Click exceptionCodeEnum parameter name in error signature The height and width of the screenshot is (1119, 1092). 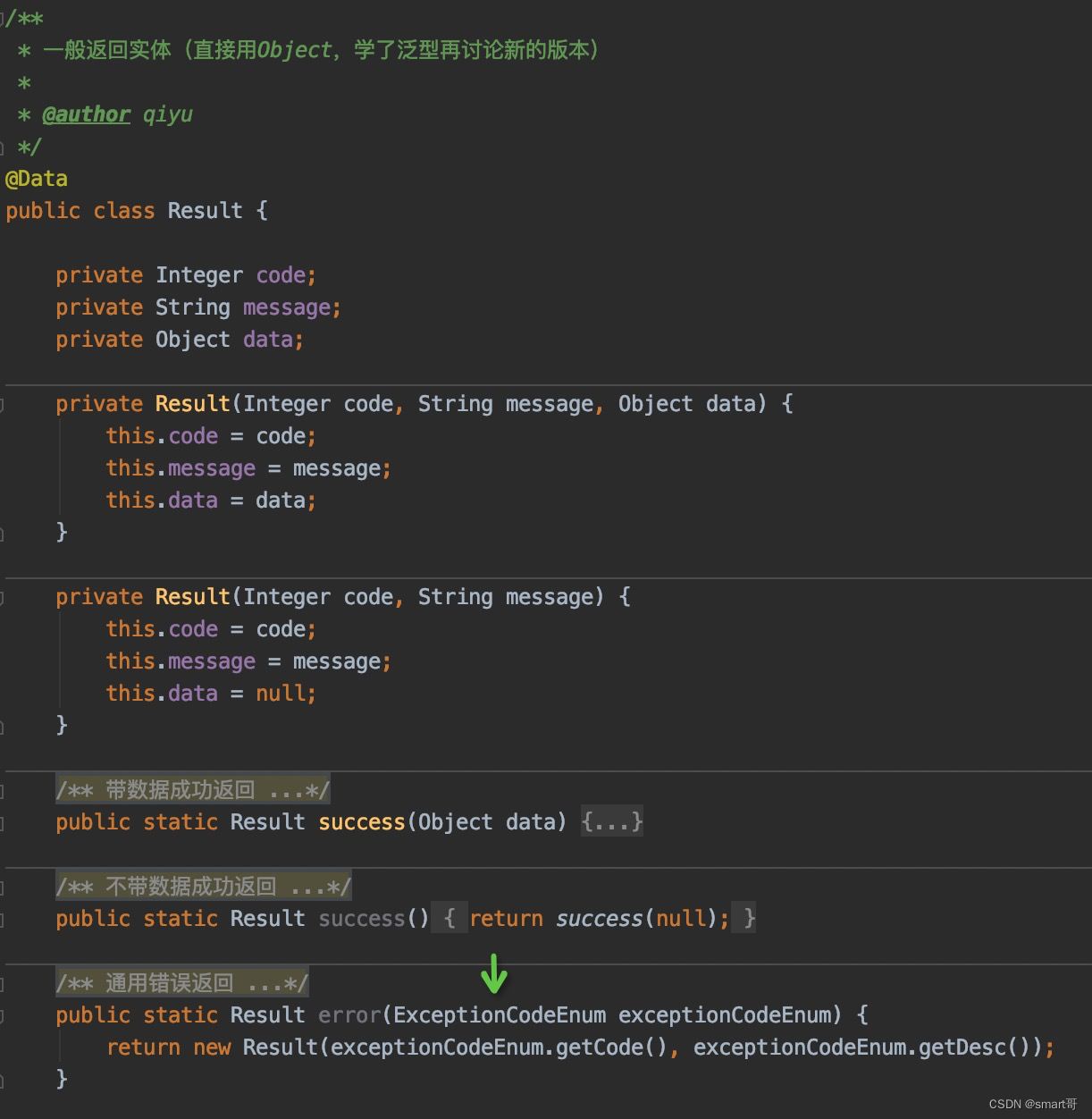coord(725,1015)
